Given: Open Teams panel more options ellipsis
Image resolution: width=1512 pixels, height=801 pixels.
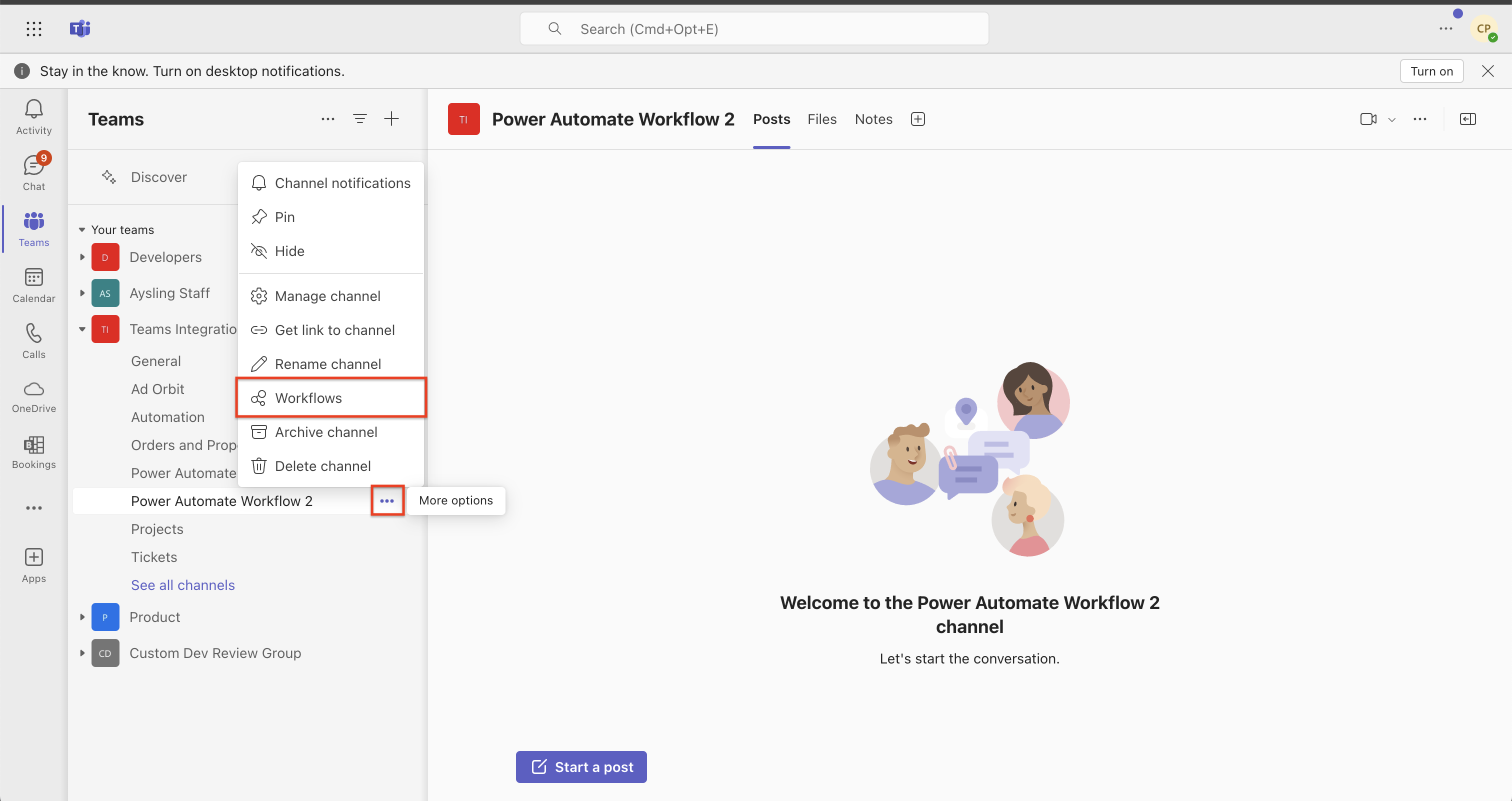Looking at the screenshot, I should click(x=328, y=119).
